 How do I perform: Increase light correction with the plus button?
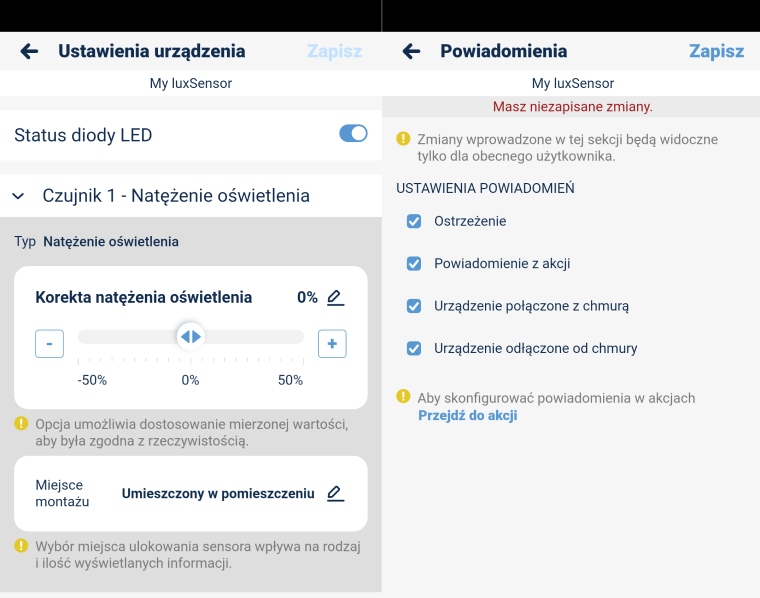(x=332, y=343)
